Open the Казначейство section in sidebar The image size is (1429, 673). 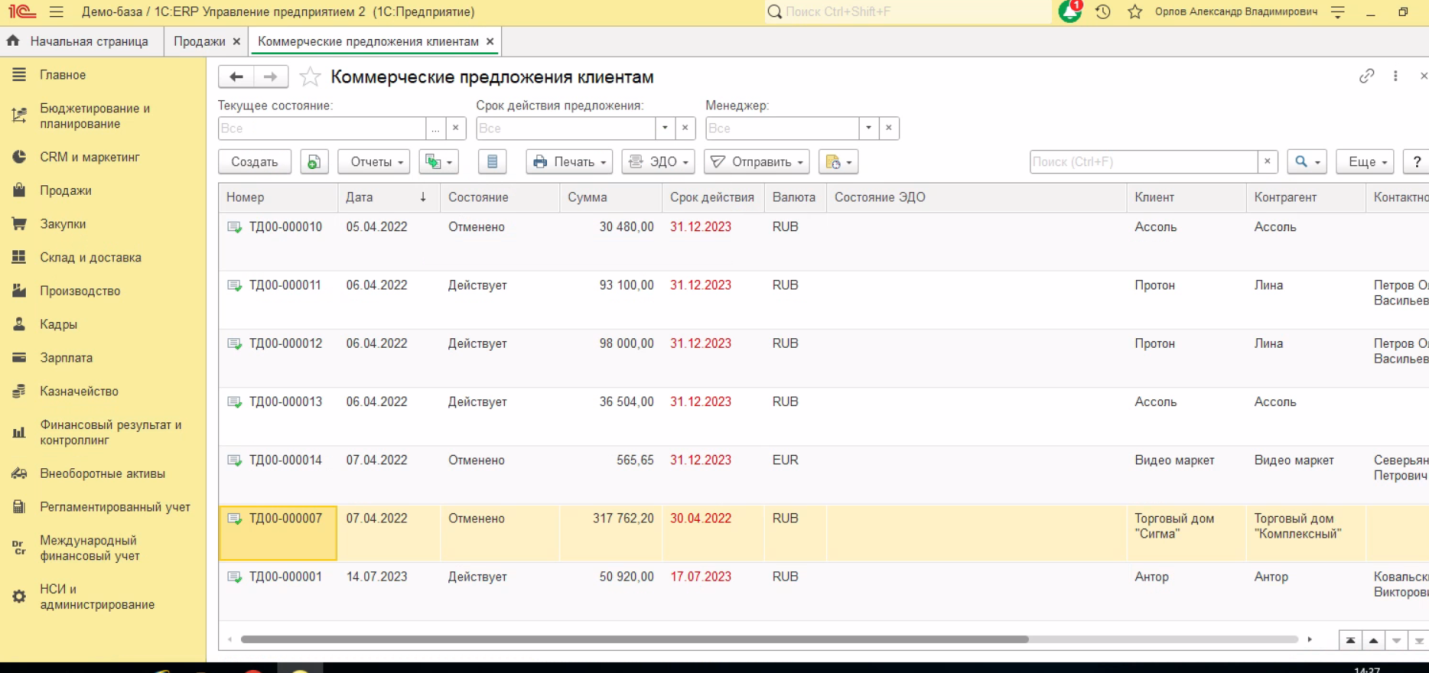(79, 391)
